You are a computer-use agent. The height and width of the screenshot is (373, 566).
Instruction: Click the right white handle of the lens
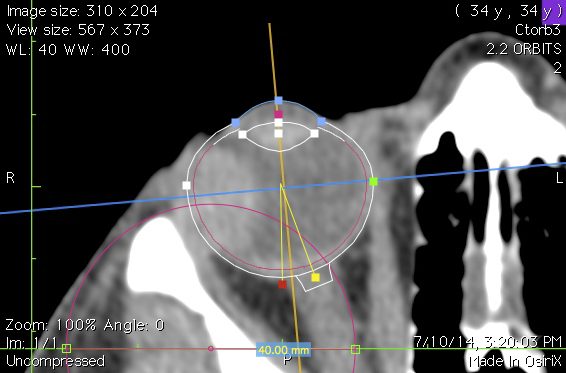tap(314, 133)
